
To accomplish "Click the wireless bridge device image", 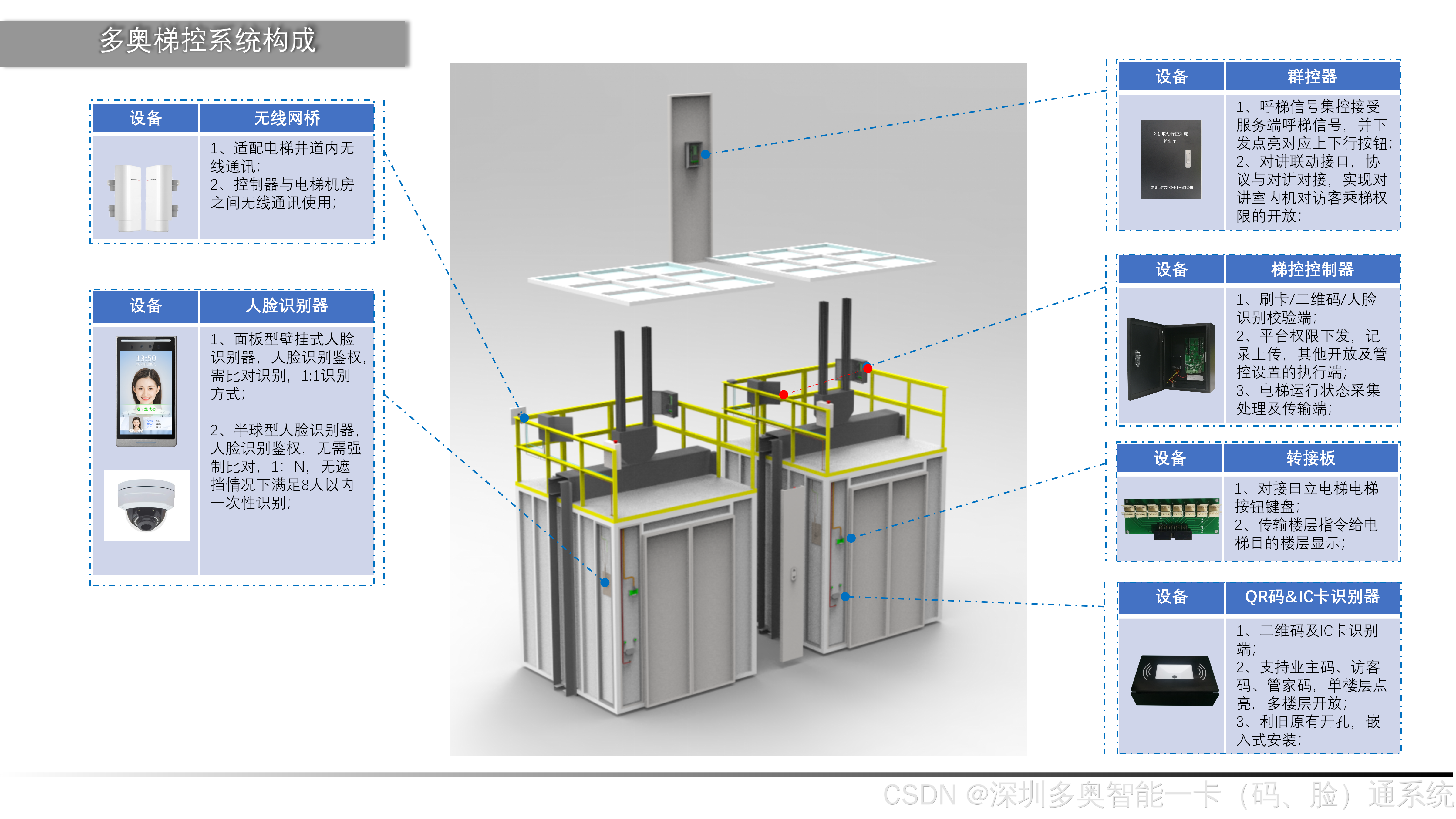I will coord(143,198).
